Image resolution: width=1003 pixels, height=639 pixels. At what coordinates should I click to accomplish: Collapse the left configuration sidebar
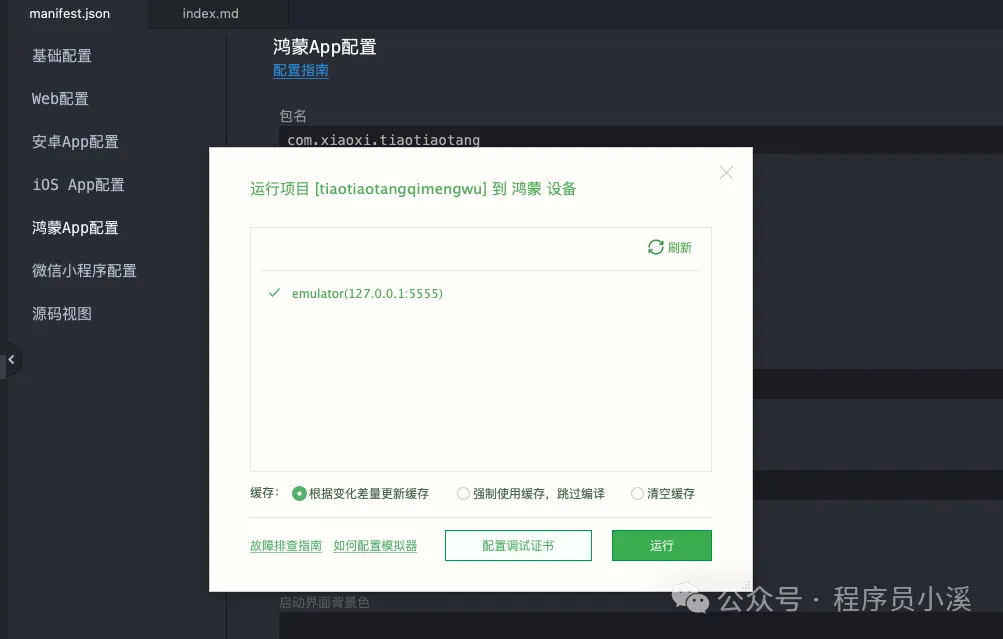(x=11, y=358)
